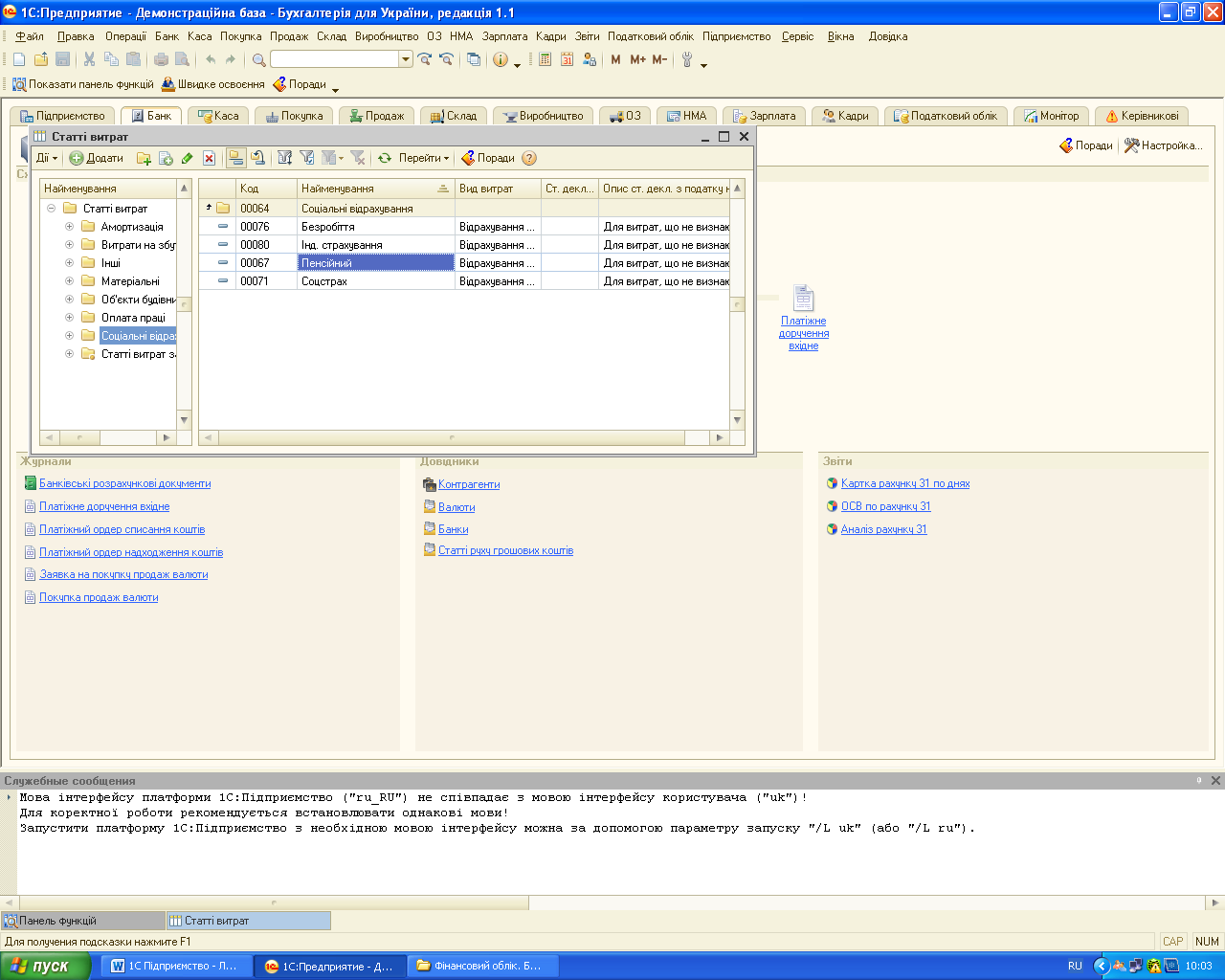1225x980 pixels.
Task: Click the Додати button
Action: coord(97,158)
